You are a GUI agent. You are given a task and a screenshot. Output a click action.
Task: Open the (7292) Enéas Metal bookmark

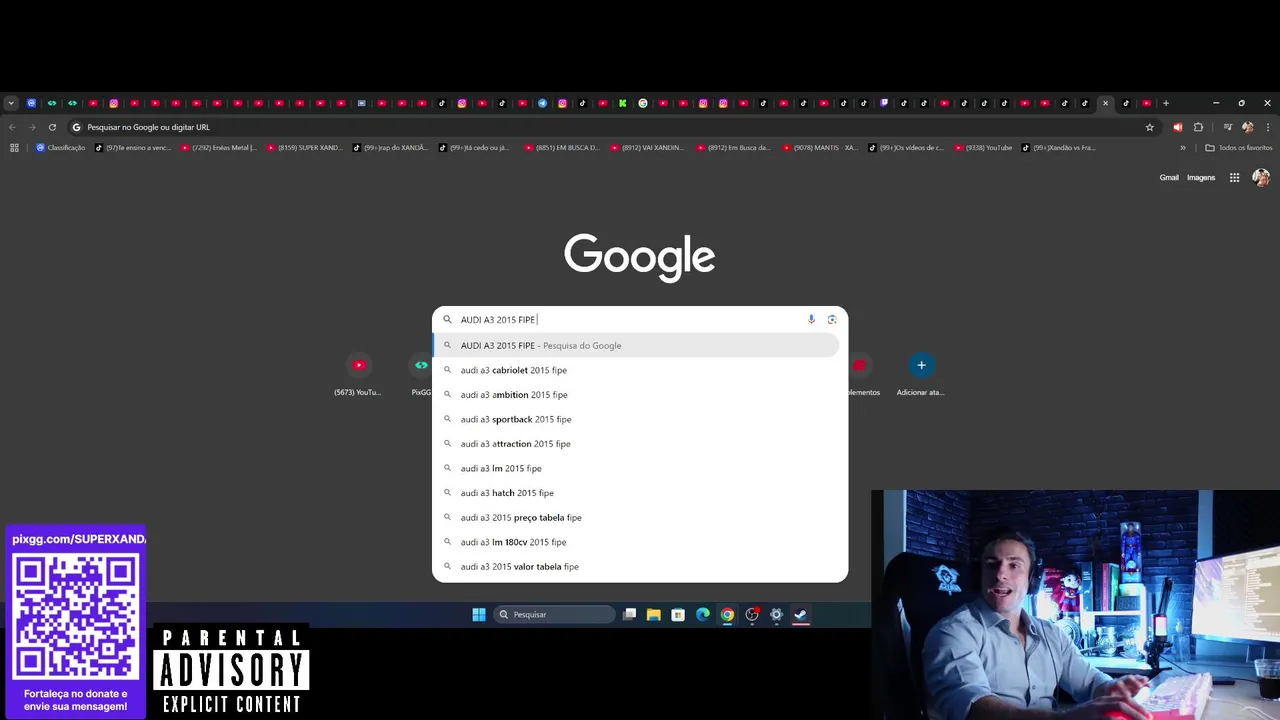pos(218,148)
